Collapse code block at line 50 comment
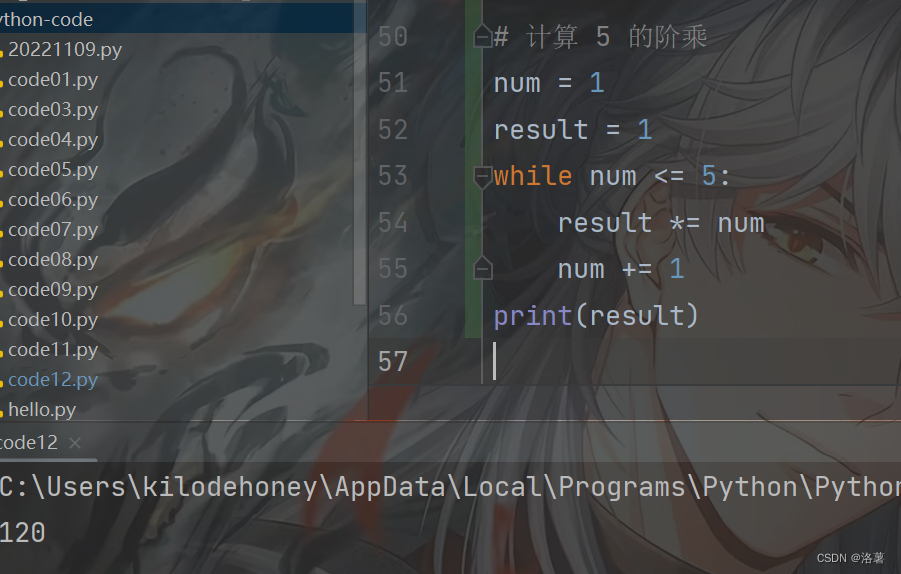The width and height of the screenshot is (901, 574). point(483,37)
